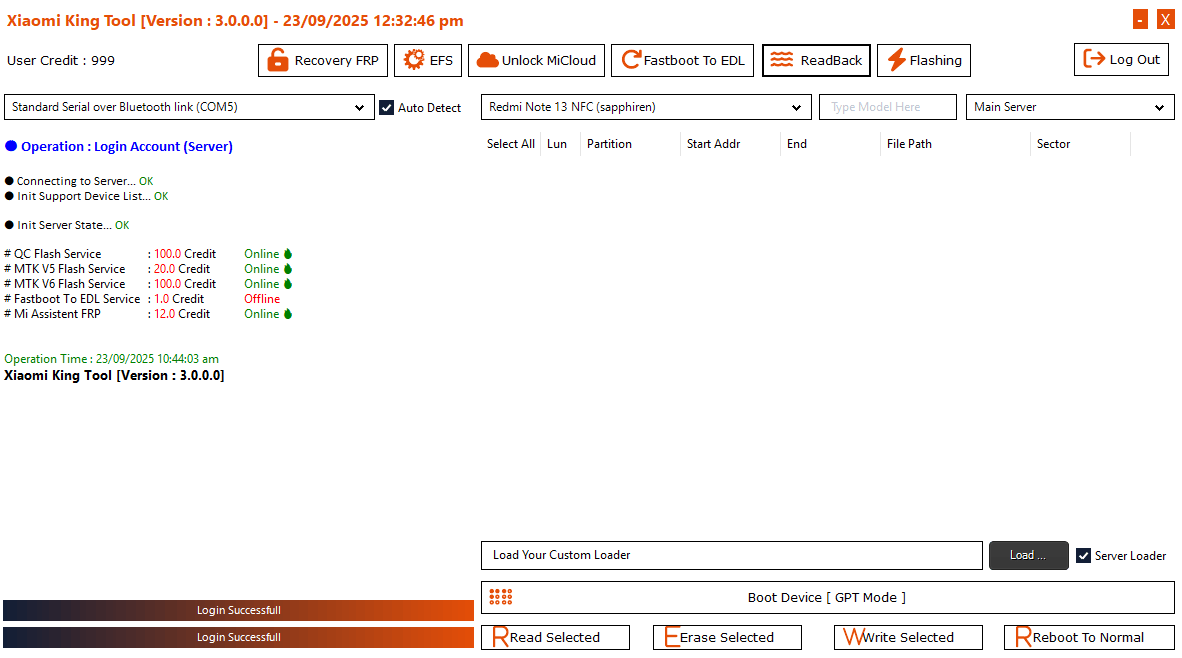Open Unlock MiCloud with the cloud icon
The width and height of the screenshot is (1182, 658).
coord(487,60)
